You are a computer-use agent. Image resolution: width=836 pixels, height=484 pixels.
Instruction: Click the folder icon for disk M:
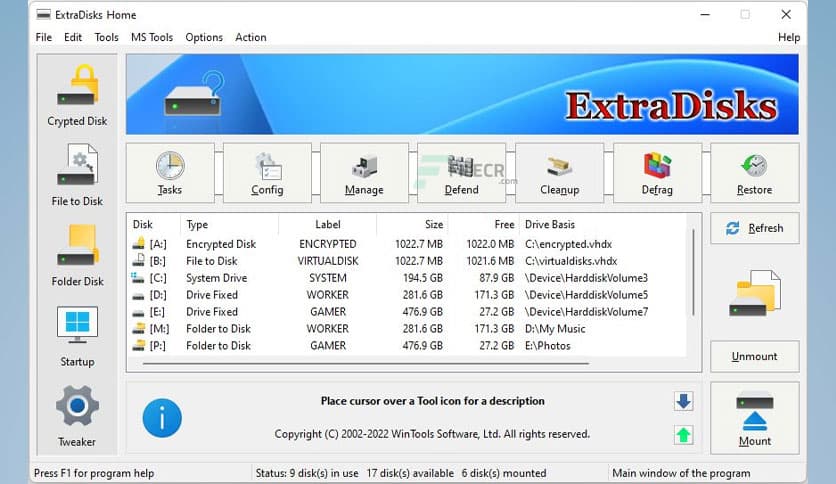[139, 328]
